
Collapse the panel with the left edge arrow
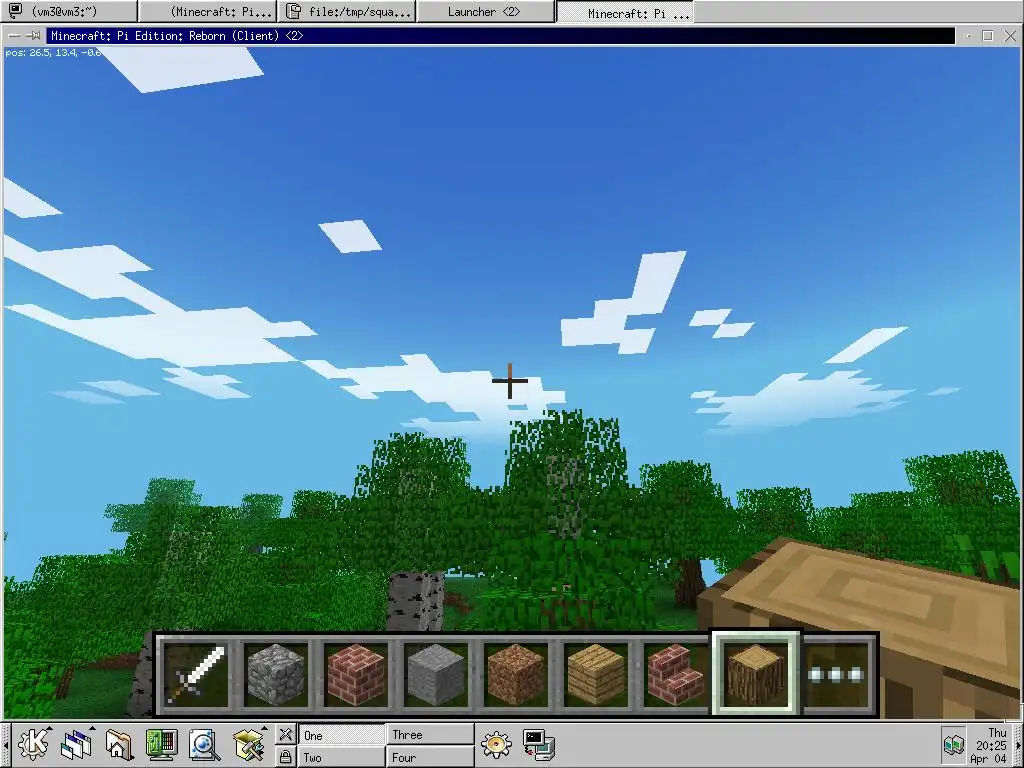pyautogui.click(x=5, y=745)
